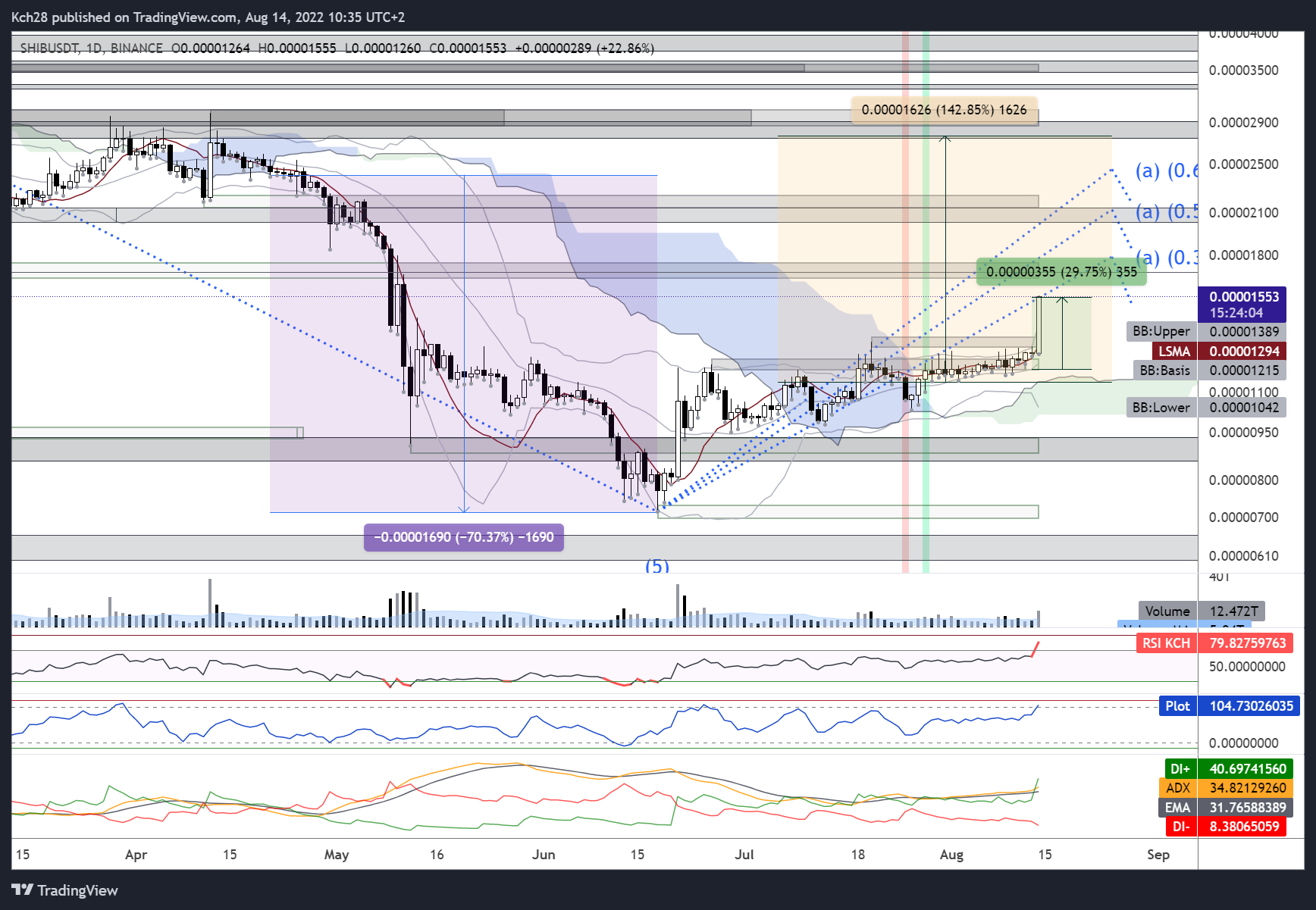Click the orange measurement label 0.00001626 (142.85%)
The height and width of the screenshot is (910, 1316).
point(944,110)
